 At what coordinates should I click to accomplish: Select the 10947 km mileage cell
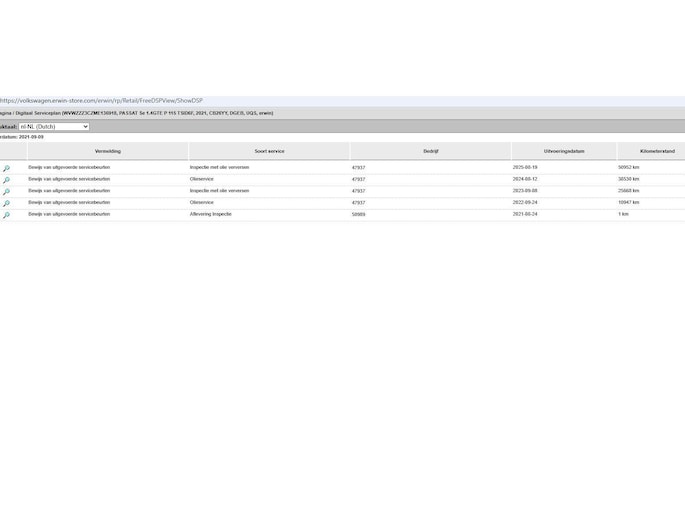[629, 202]
